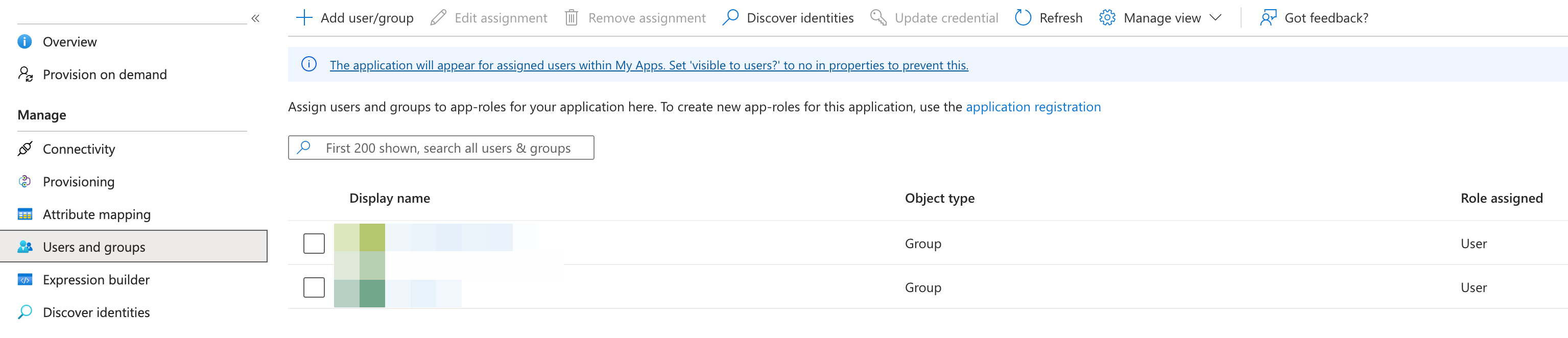
Task: Click the Provisioning cycle icon
Action: coord(25,181)
